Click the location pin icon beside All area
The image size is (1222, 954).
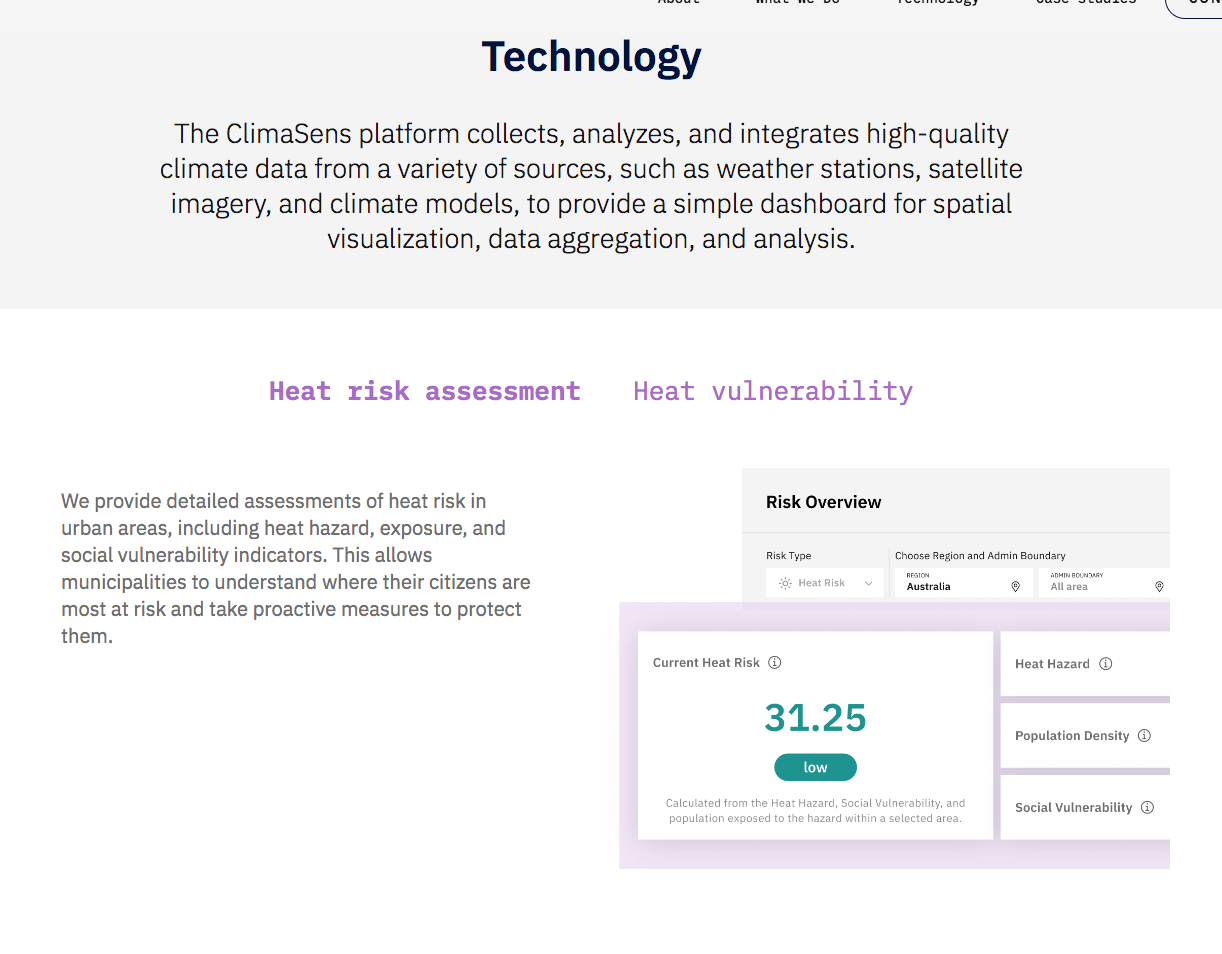pos(1159,585)
